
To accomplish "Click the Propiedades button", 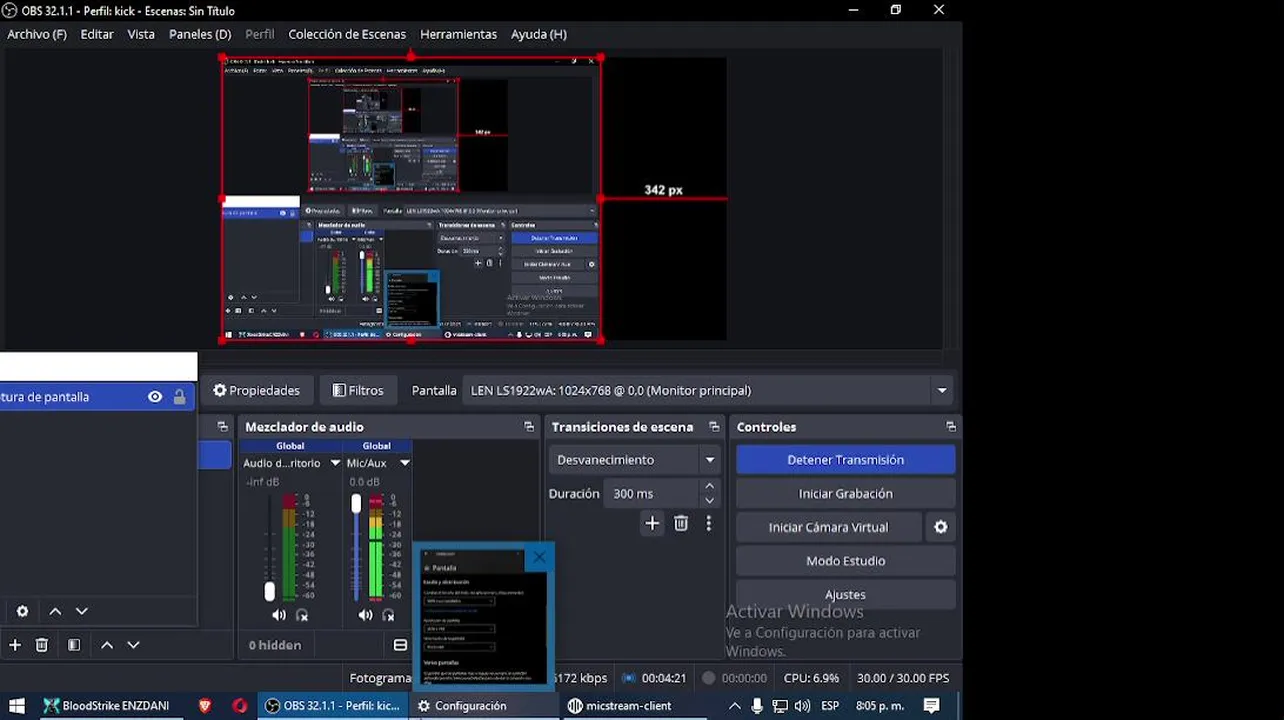I will point(256,391).
